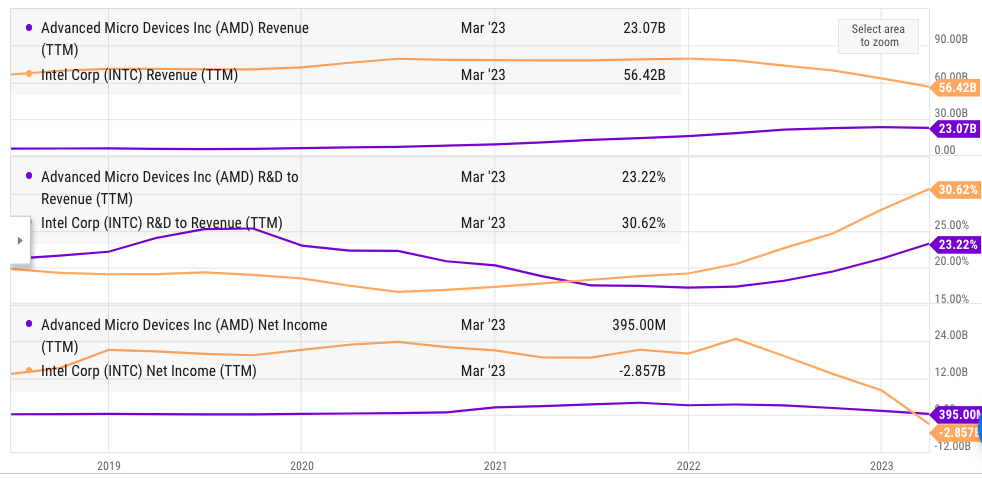This screenshot has width=982, height=479.
Task: Click the Intel R&D to Revenue legend label
Action: click(162, 223)
